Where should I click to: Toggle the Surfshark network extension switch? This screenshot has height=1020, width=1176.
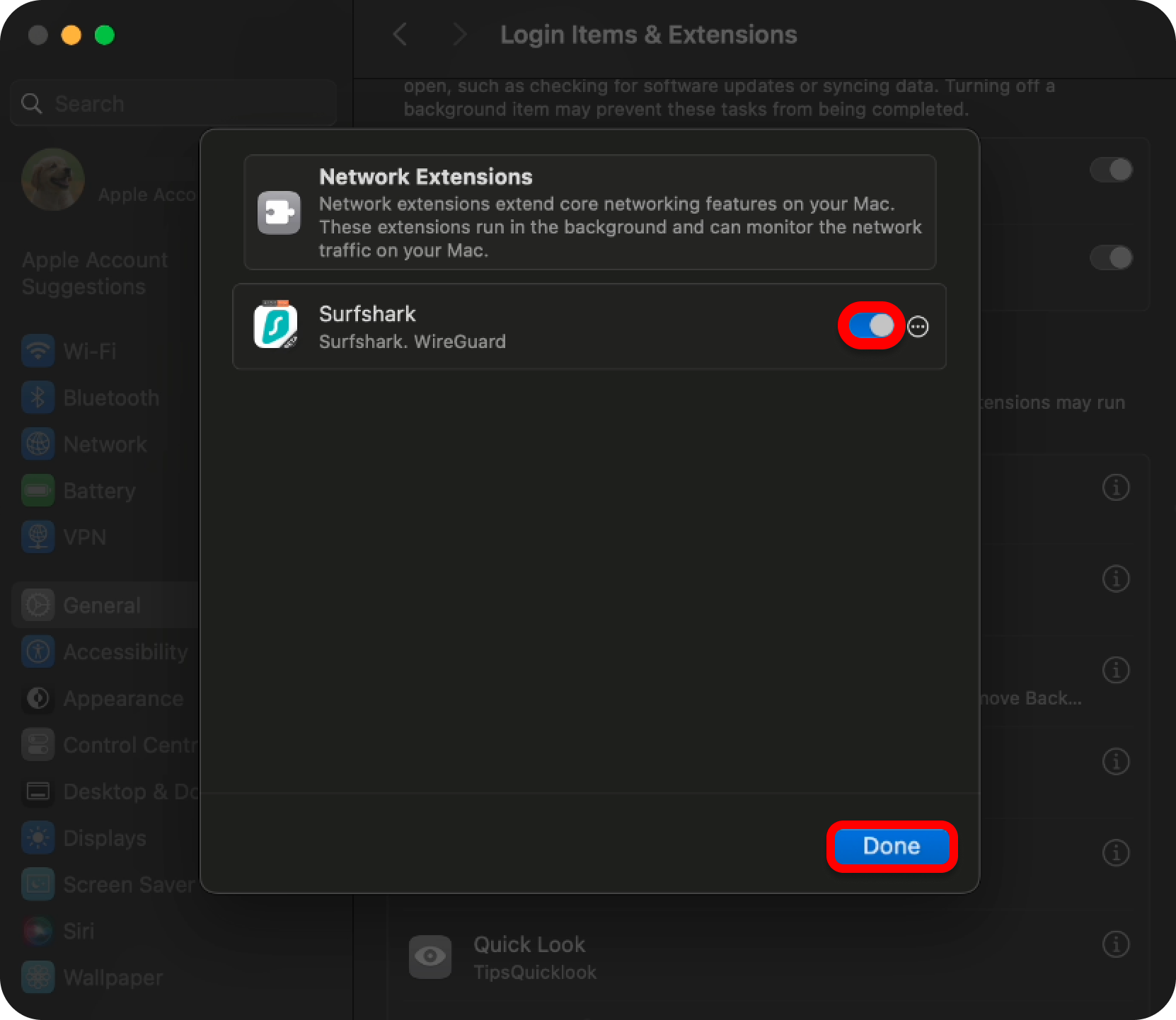871,325
